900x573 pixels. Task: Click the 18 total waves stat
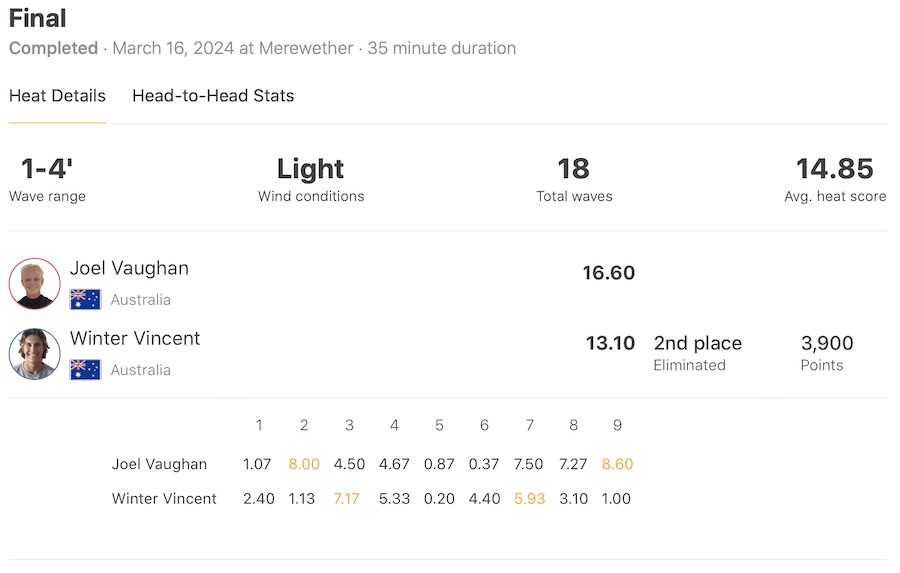pos(574,169)
